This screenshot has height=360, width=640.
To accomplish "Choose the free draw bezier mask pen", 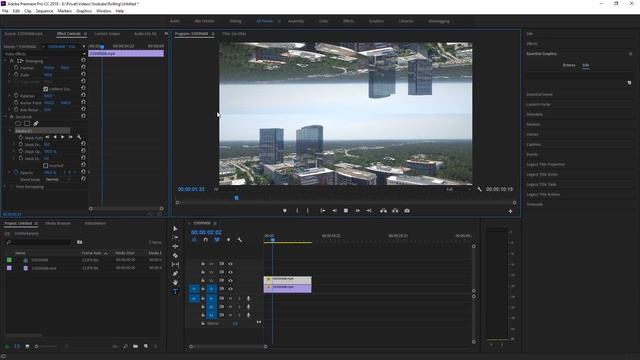I will [x=36, y=123].
